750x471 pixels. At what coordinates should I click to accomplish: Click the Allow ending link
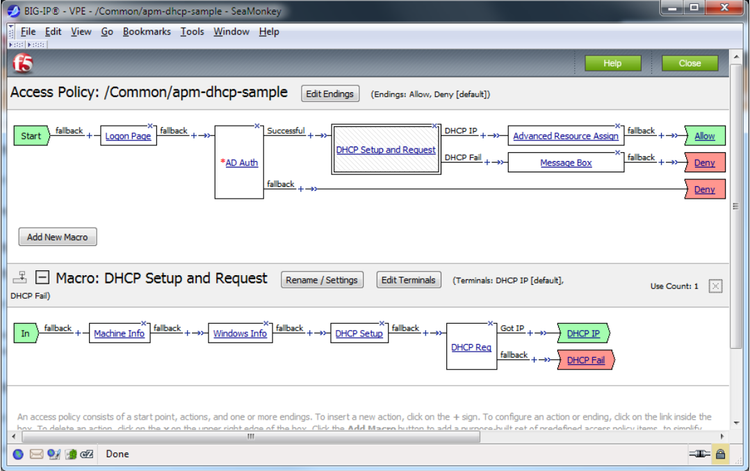coord(705,136)
